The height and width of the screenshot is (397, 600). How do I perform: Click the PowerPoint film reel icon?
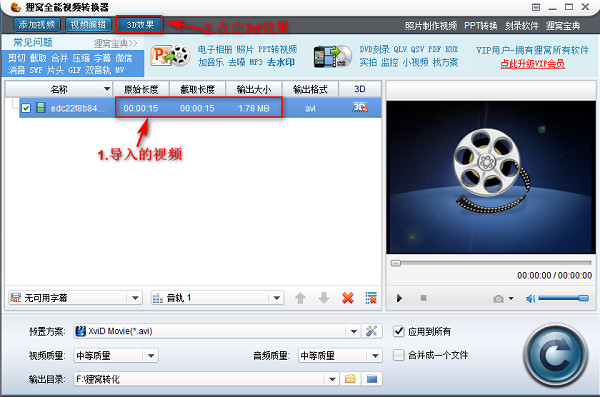171,56
